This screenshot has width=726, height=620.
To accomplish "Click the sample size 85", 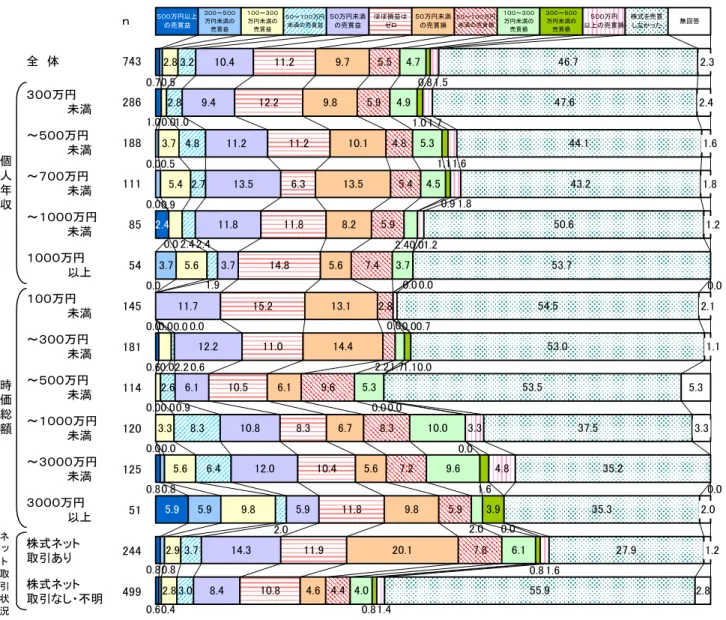I will click(135, 225).
